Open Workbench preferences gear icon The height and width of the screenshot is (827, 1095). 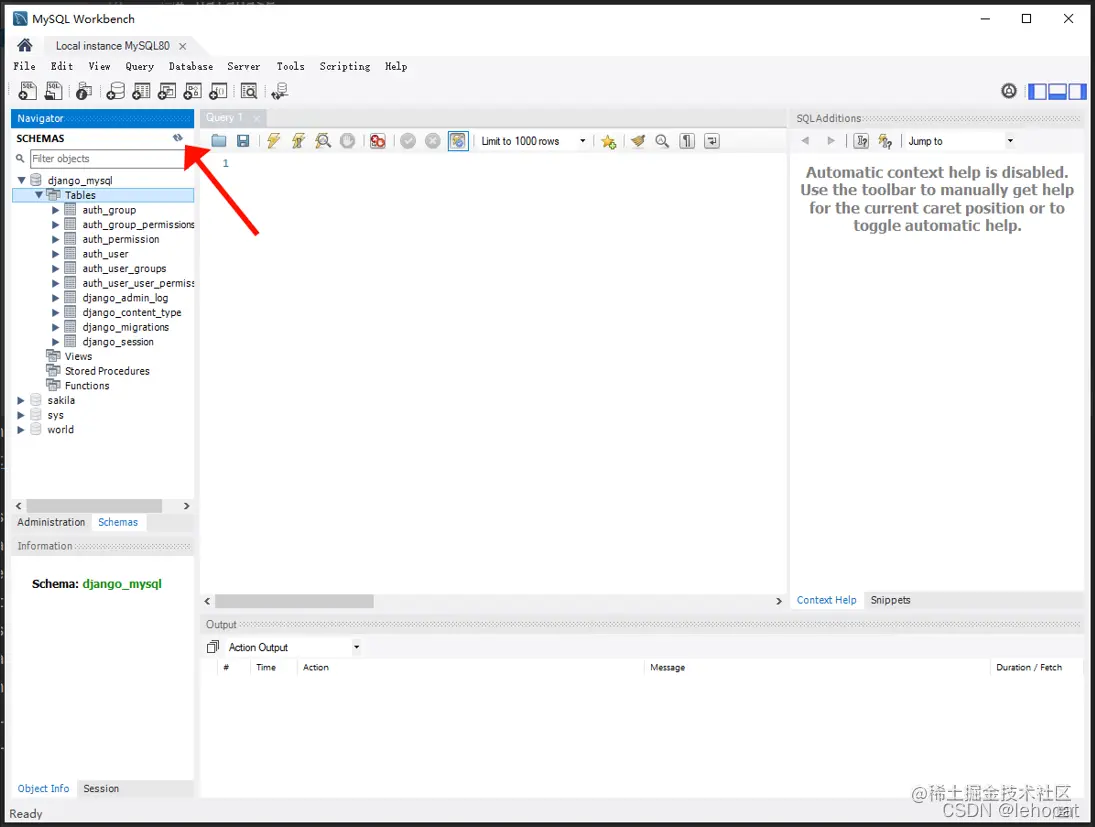pyautogui.click(x=1008, y=91)
